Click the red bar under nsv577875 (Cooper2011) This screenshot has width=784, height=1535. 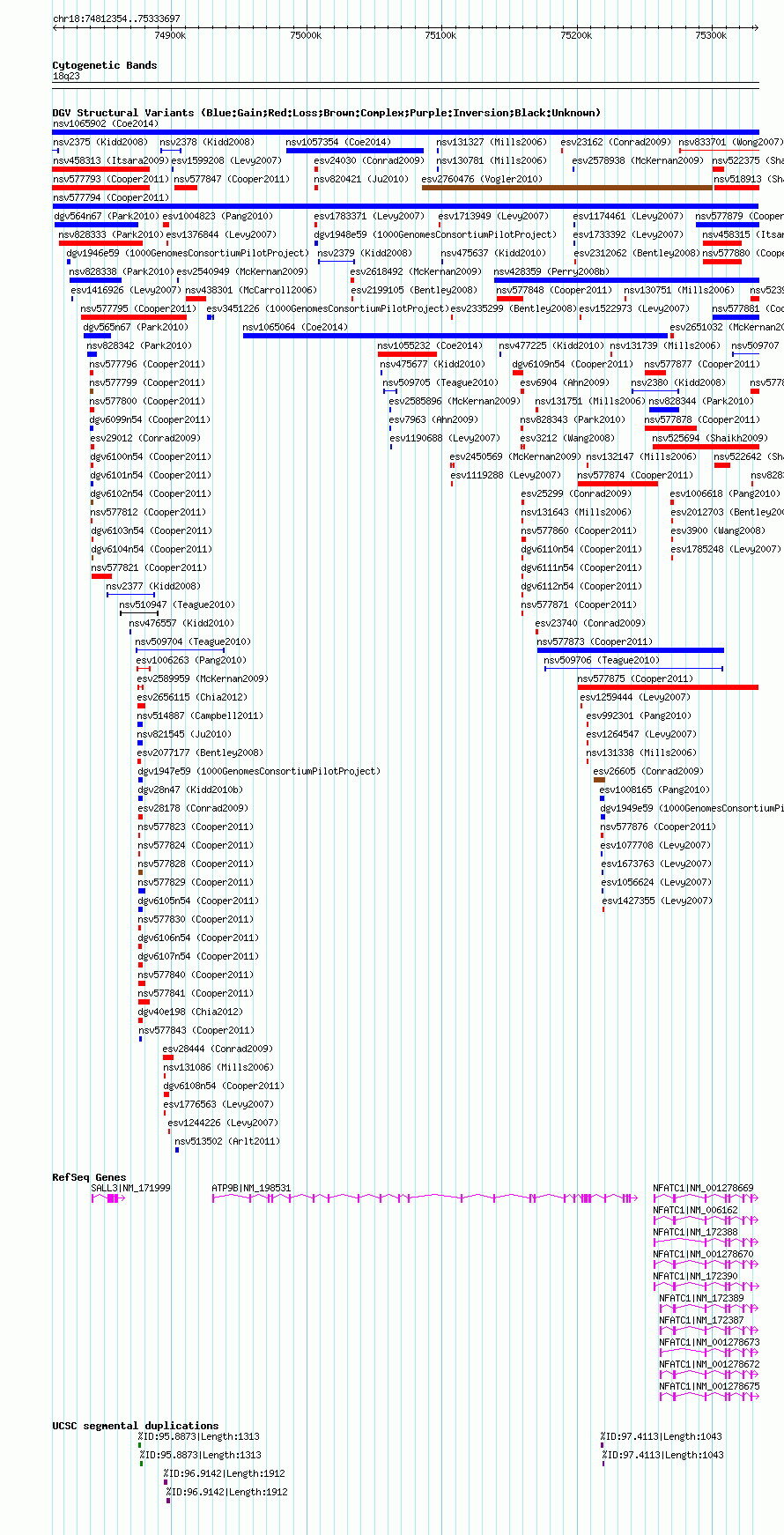(x=668, y=687)
